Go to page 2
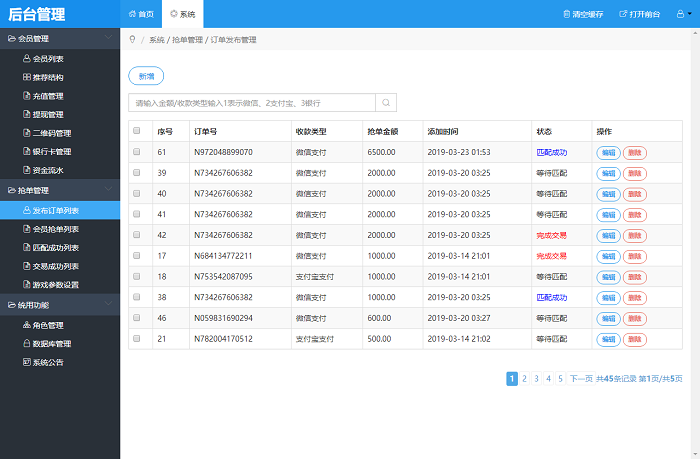Image resolution: width=700 pixels, height=459 pixels. (x=525, y=379)
